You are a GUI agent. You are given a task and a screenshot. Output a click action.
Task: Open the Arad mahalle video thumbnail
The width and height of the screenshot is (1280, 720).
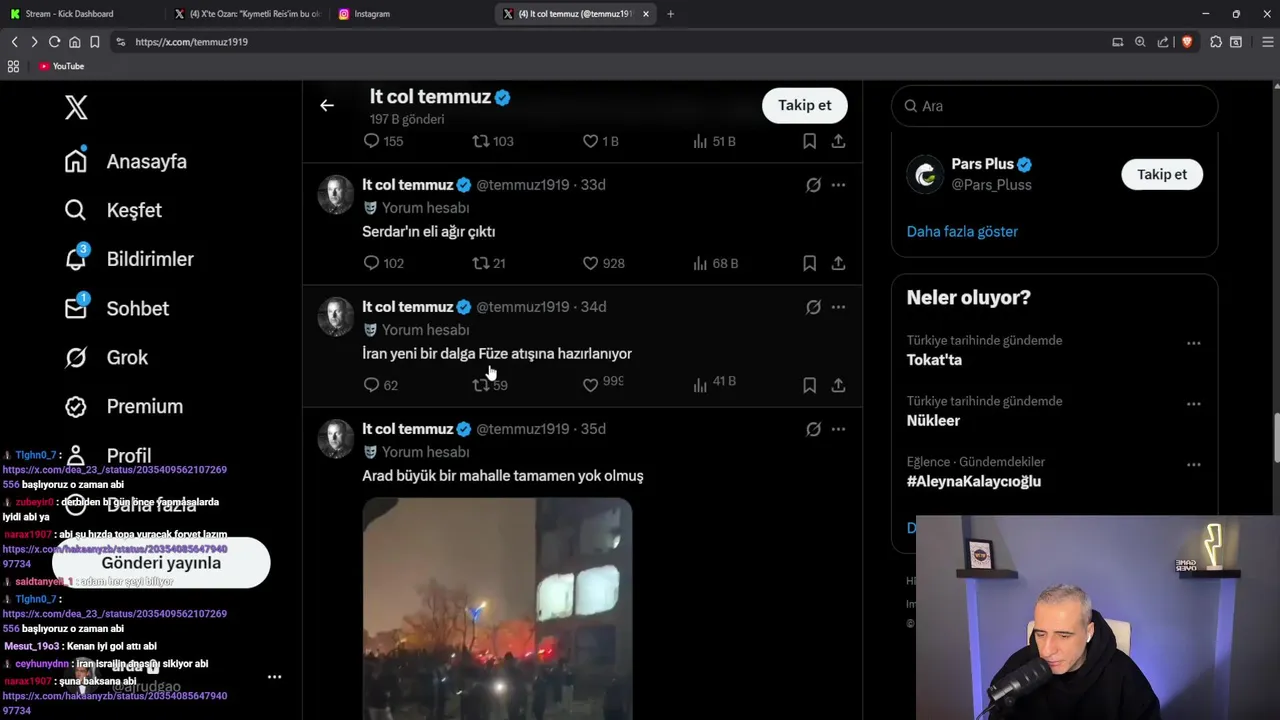click(497, 608)
